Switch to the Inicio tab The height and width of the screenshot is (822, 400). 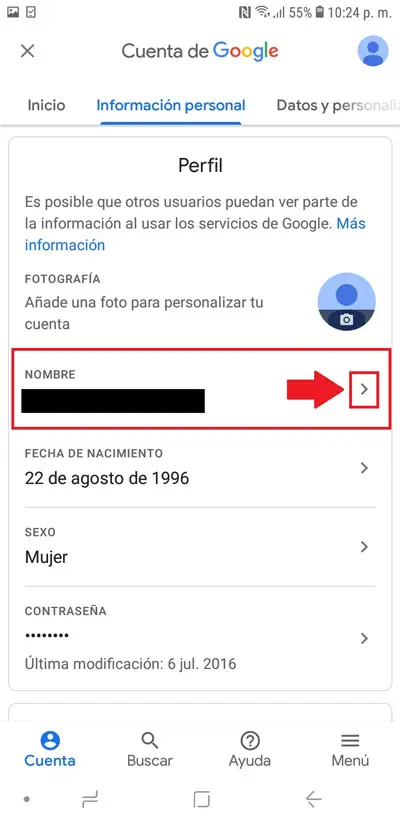[x=47, y=105]
